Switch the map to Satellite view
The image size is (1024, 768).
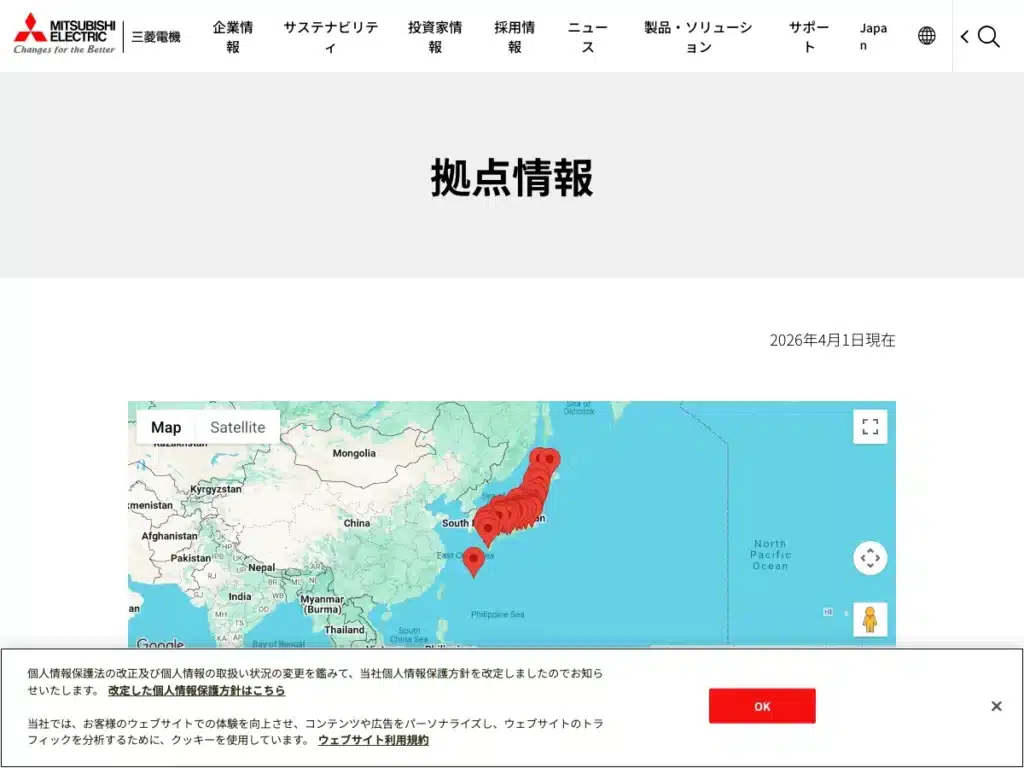click(238, 427)
